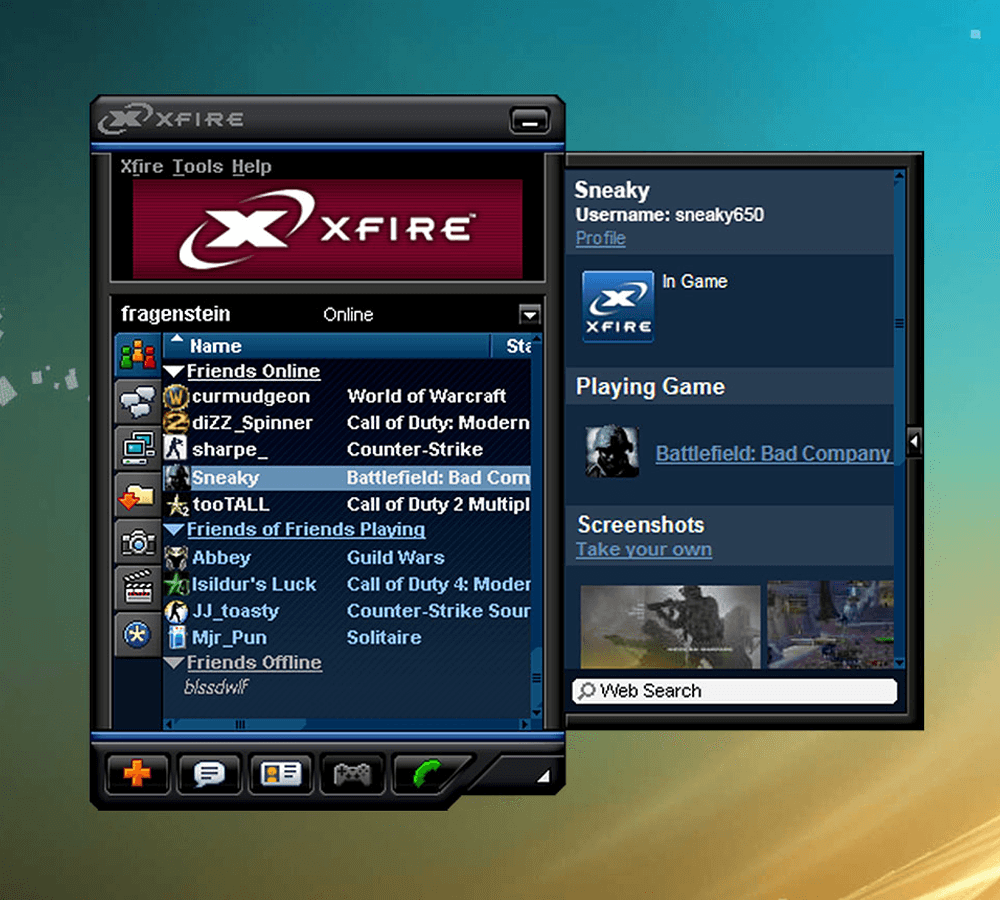Open the screenshots camera sidebar tab
The width and height of the screenshot is (1000, 900).
click(137, 542)
